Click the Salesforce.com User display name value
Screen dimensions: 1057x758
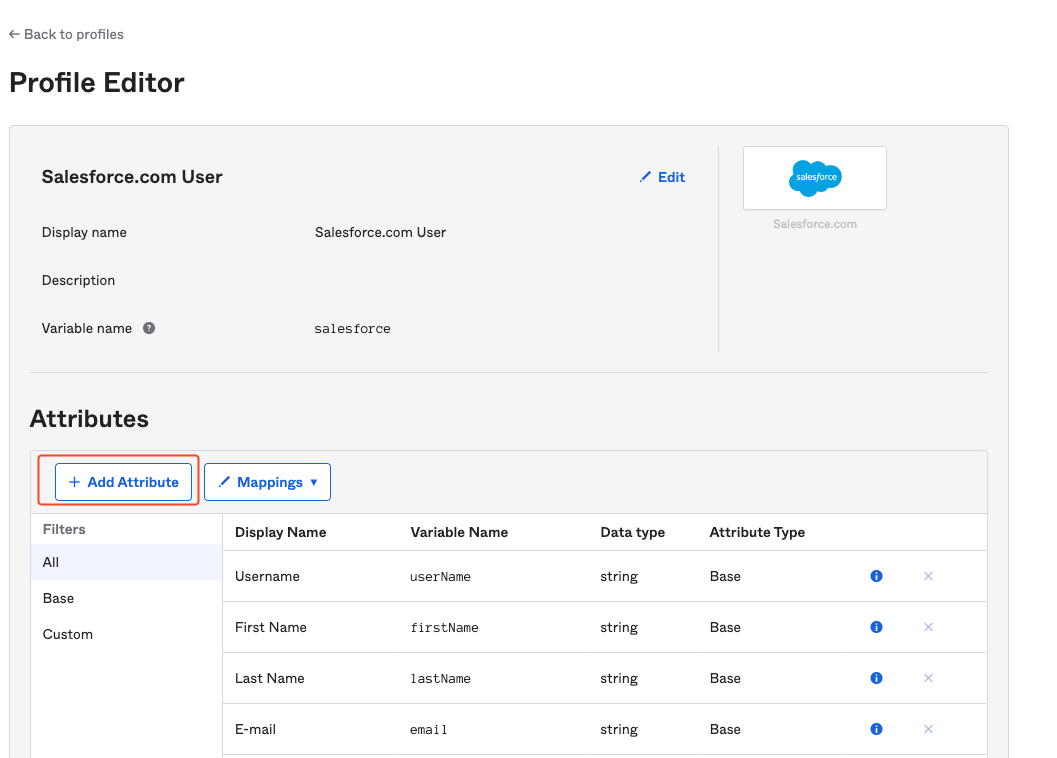[x=380, y=232]
